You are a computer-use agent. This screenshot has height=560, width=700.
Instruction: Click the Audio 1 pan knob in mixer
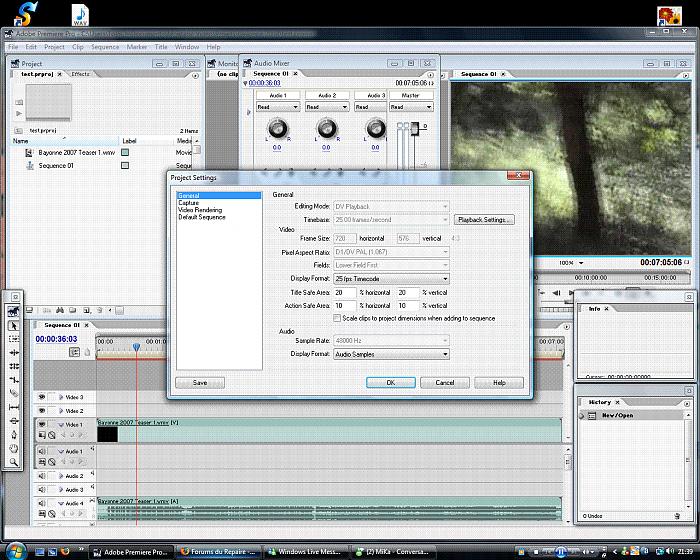click(x=277, y=129)
